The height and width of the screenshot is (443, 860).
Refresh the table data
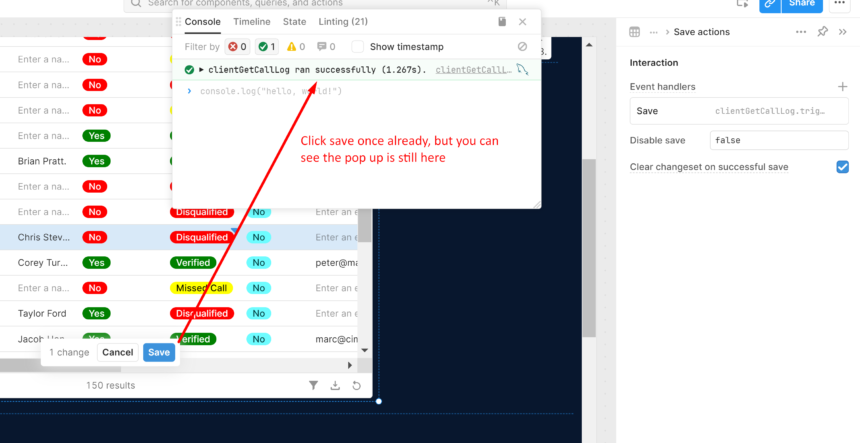point(357,385)
